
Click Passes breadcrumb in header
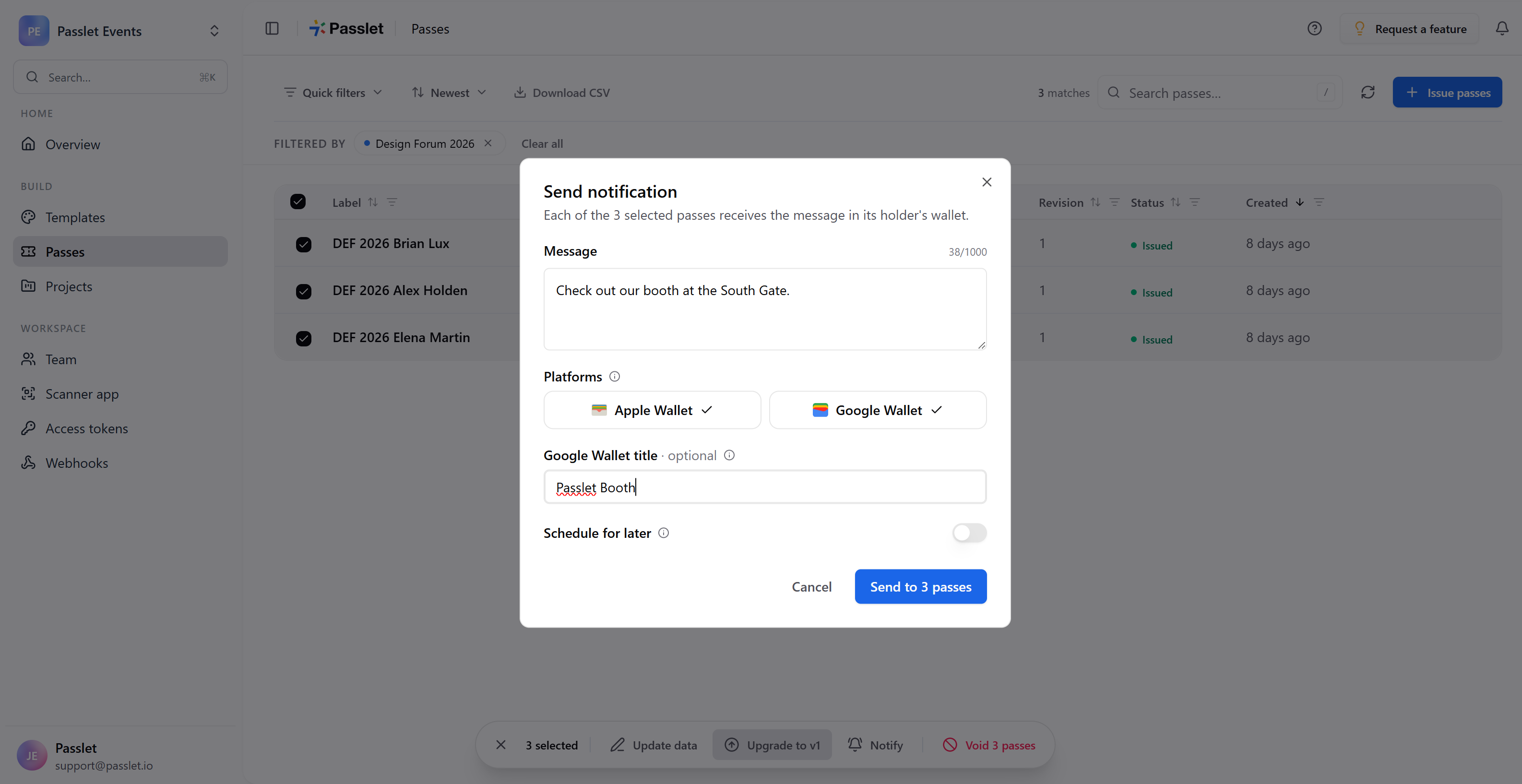pos(430,28)
